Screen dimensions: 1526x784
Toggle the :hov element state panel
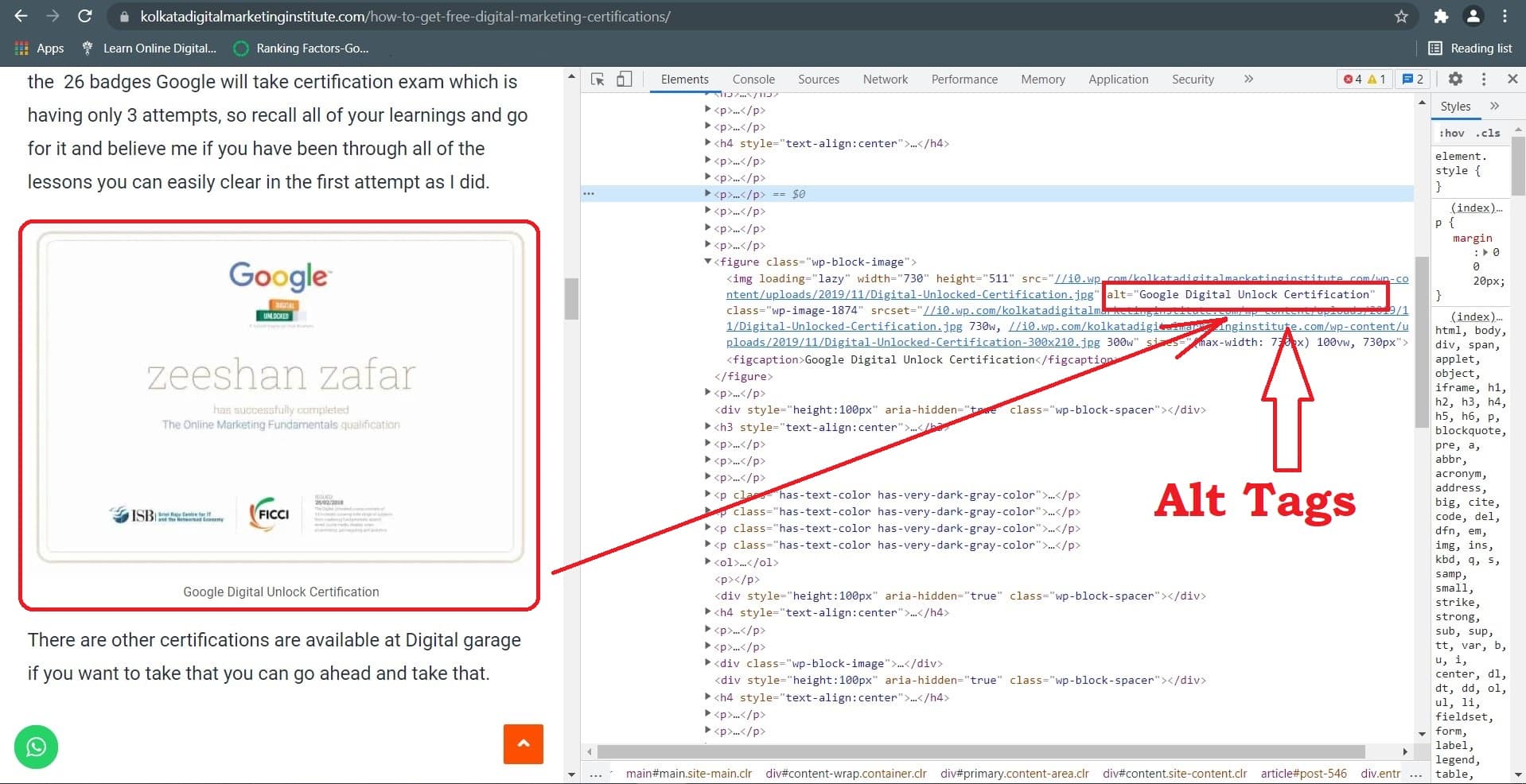click(x=1452, y=134)
